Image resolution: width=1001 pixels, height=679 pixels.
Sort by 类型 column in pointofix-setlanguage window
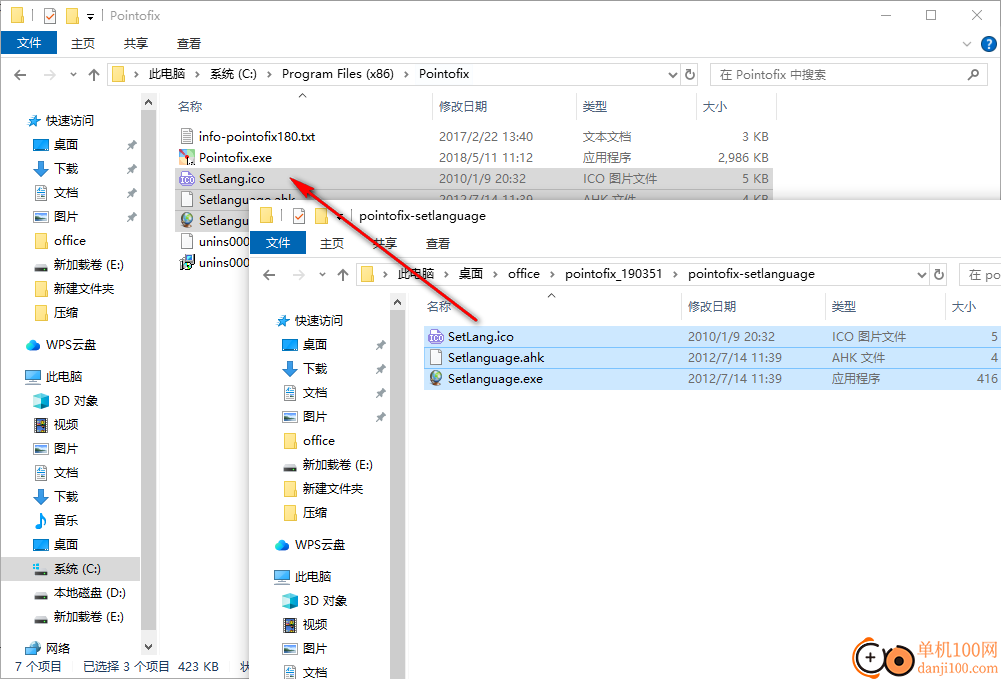tap(884, 307)
